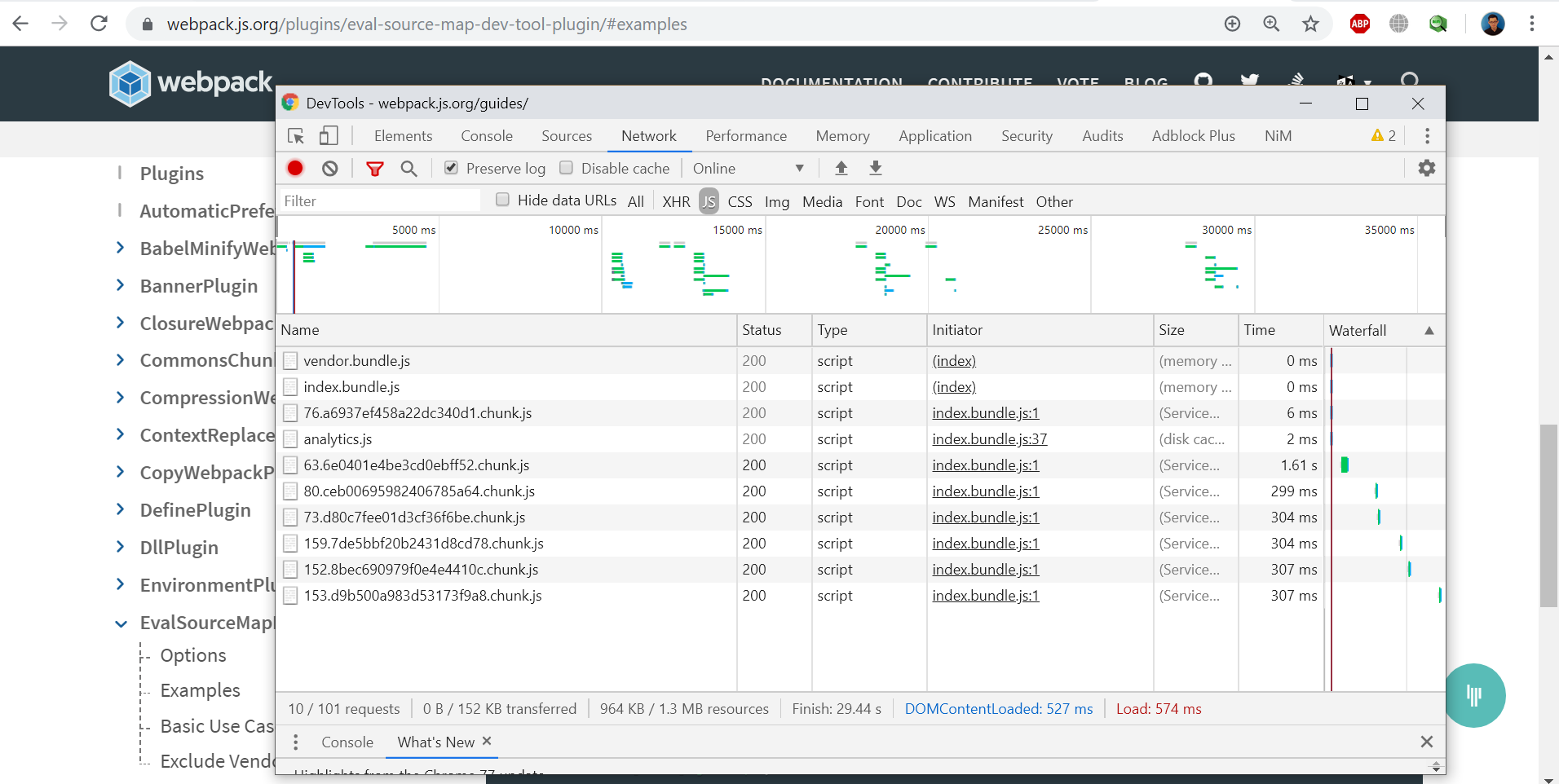Bookmark this page with star icon
1559x784 pixels.
(x=1310, y=24)
